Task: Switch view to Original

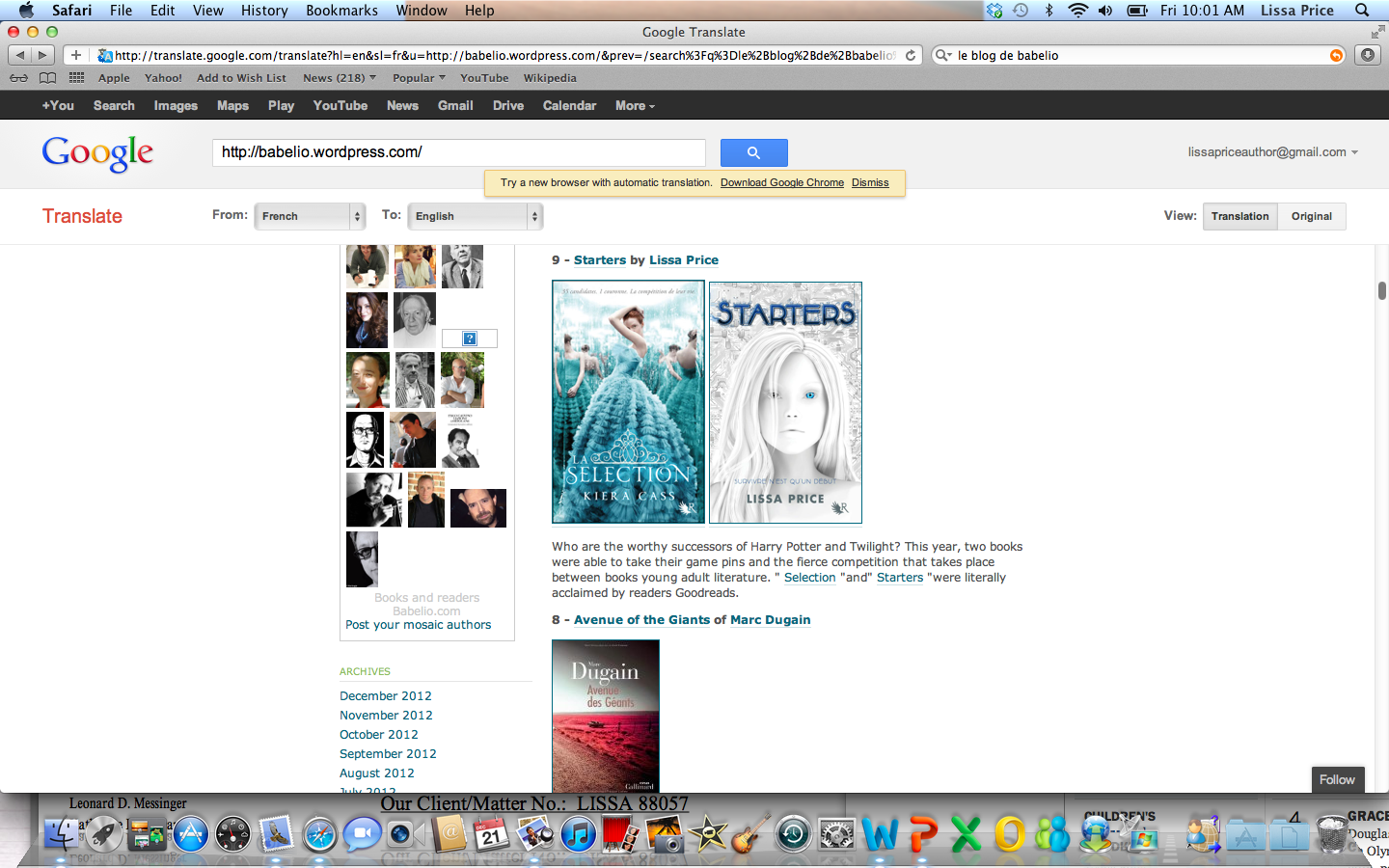Action: [1312, 216]
